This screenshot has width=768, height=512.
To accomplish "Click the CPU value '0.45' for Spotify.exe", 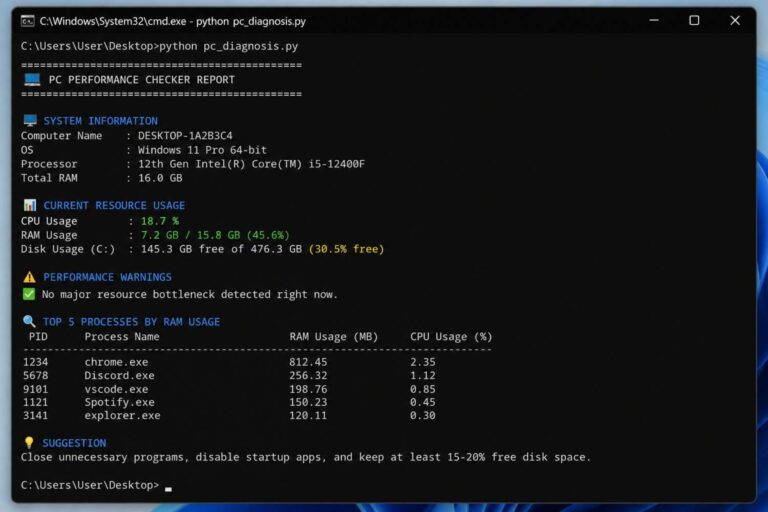I will tap(423, 402).
